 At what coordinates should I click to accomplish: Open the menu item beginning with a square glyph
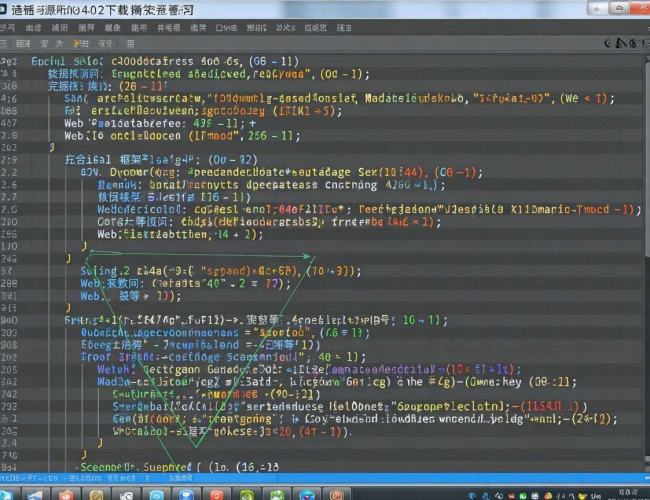click(x=226, y=28)
